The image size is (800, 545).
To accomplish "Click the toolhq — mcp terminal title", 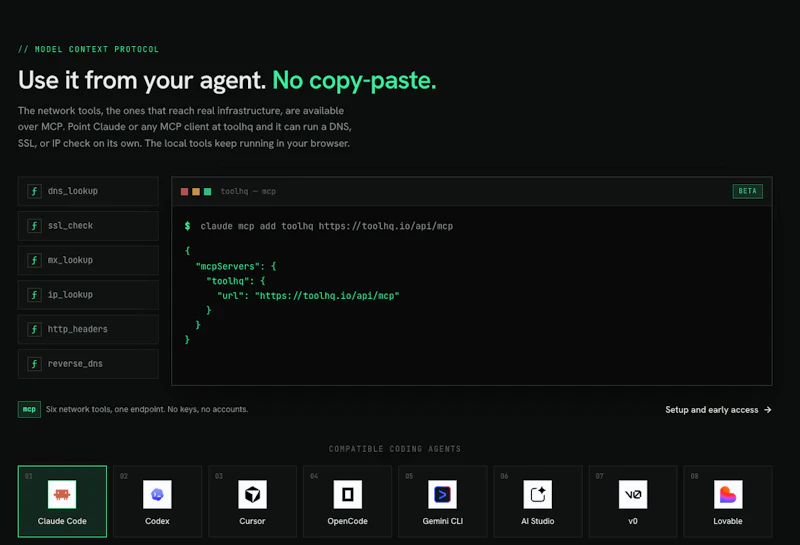I will 248,191.
